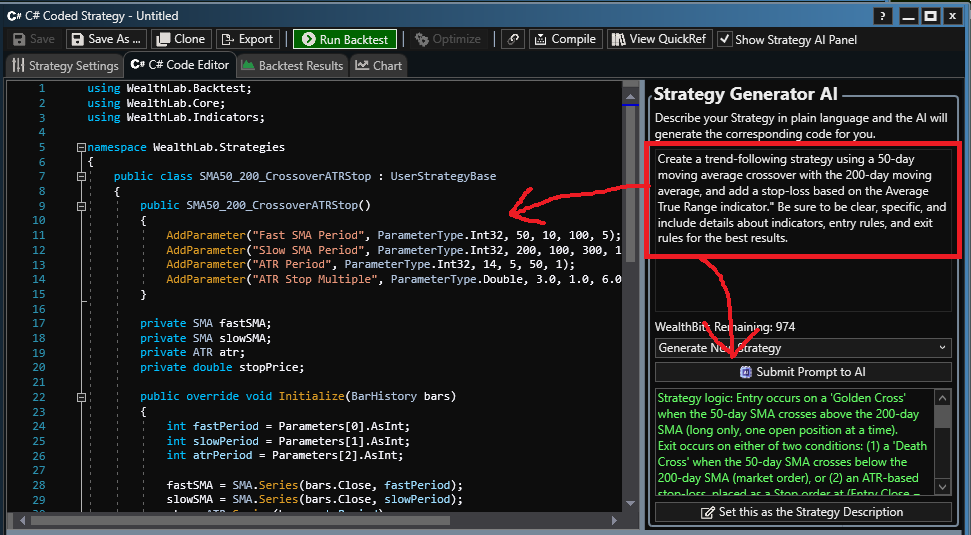971x535 pixels.
Task: Click the help question mark button
Action: click(882, 16)
